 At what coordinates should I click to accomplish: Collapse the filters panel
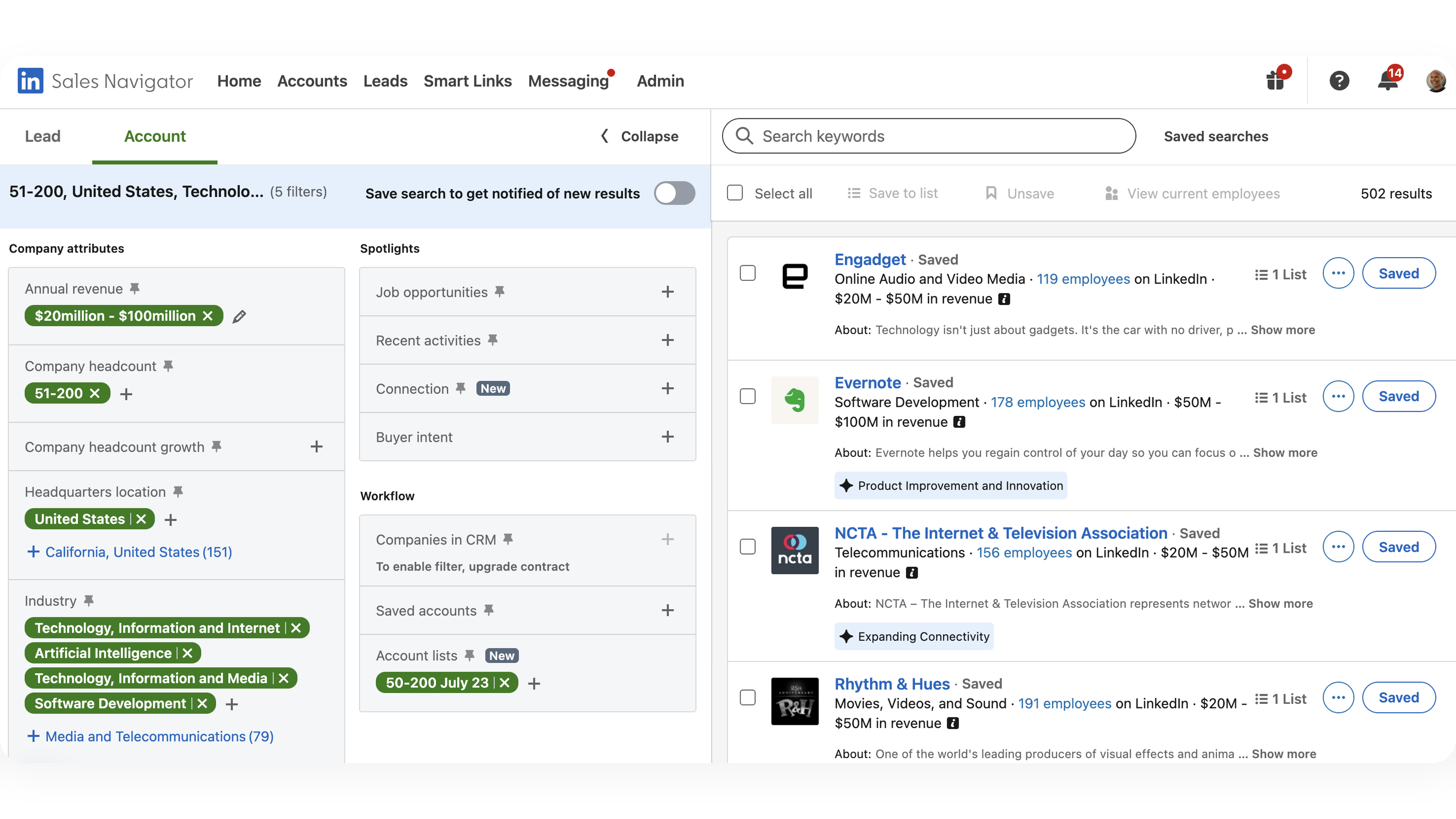[x=639, y=136]
